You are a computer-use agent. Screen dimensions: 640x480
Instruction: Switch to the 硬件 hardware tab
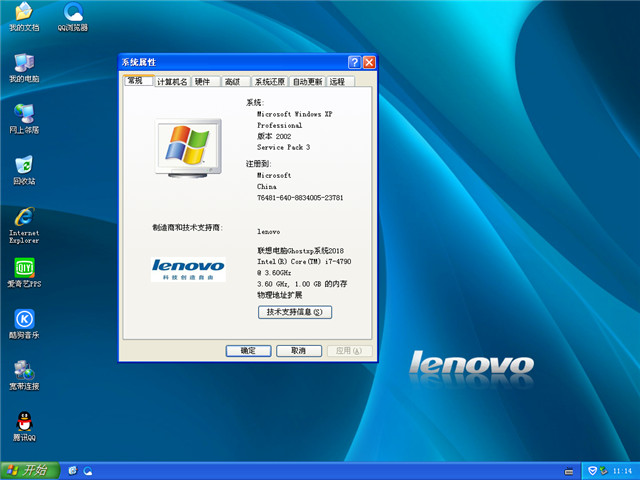pyautogui.click(x=203, y=81)
